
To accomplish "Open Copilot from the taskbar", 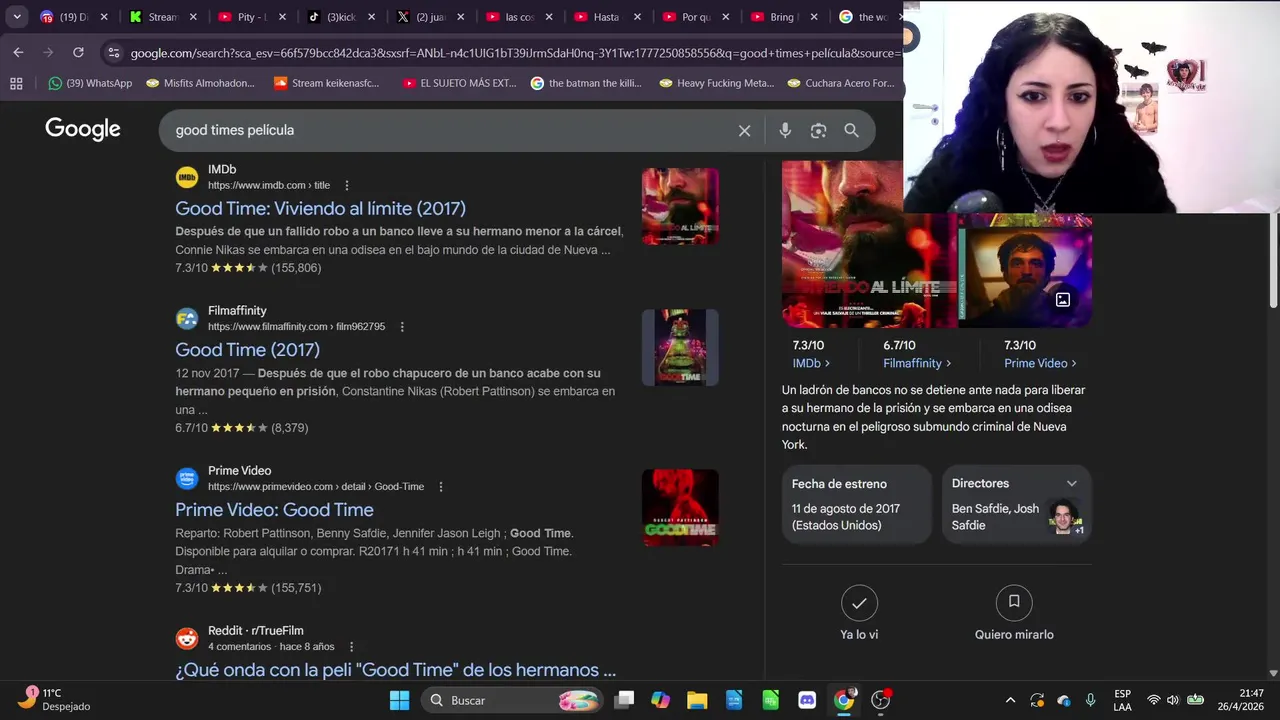I will tap(660, 700).
